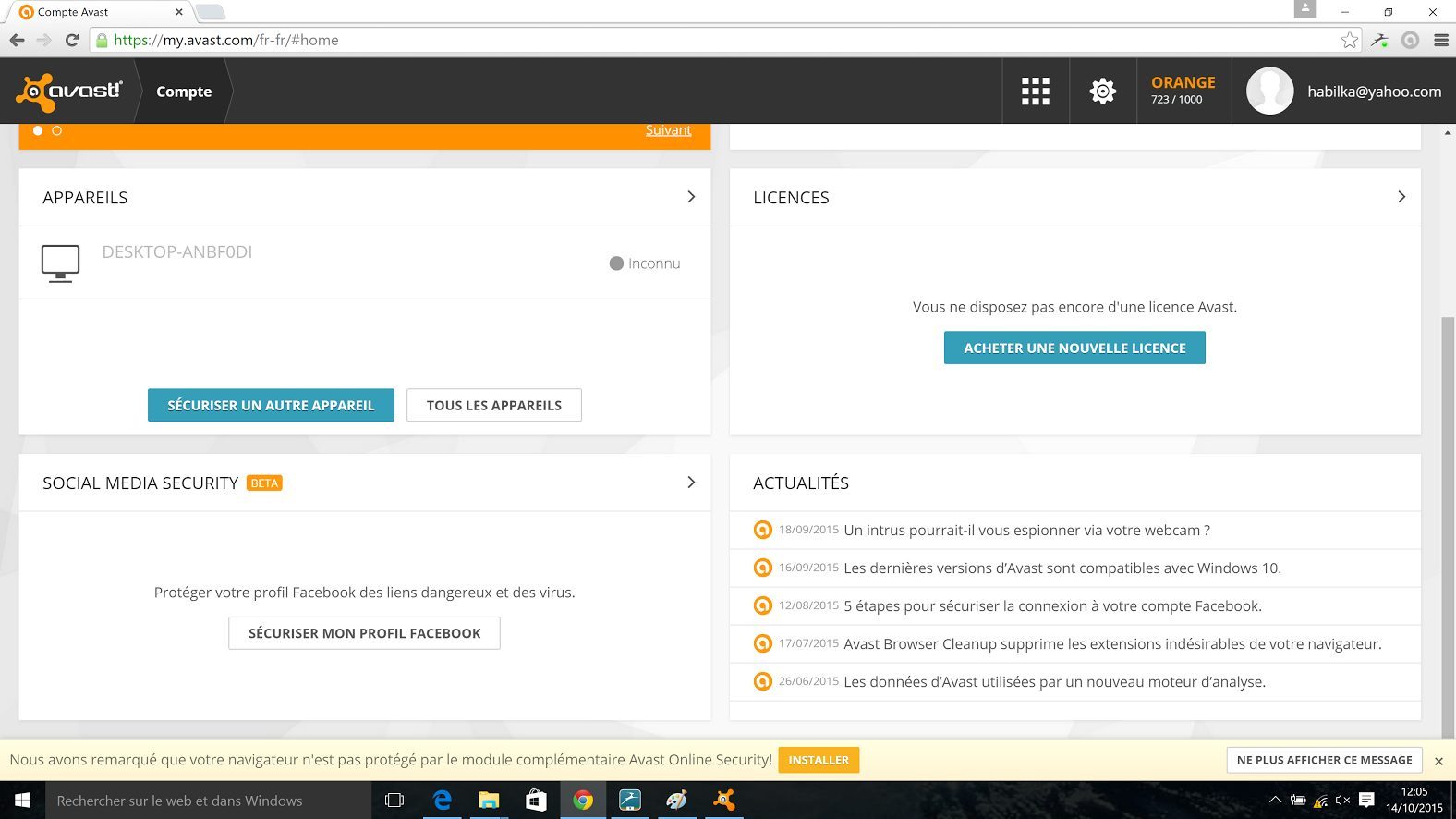Launch Microsoft Edge from taskbar
Image resolution: width=1456 pixels, height=819 pixels.
(443, 801)
